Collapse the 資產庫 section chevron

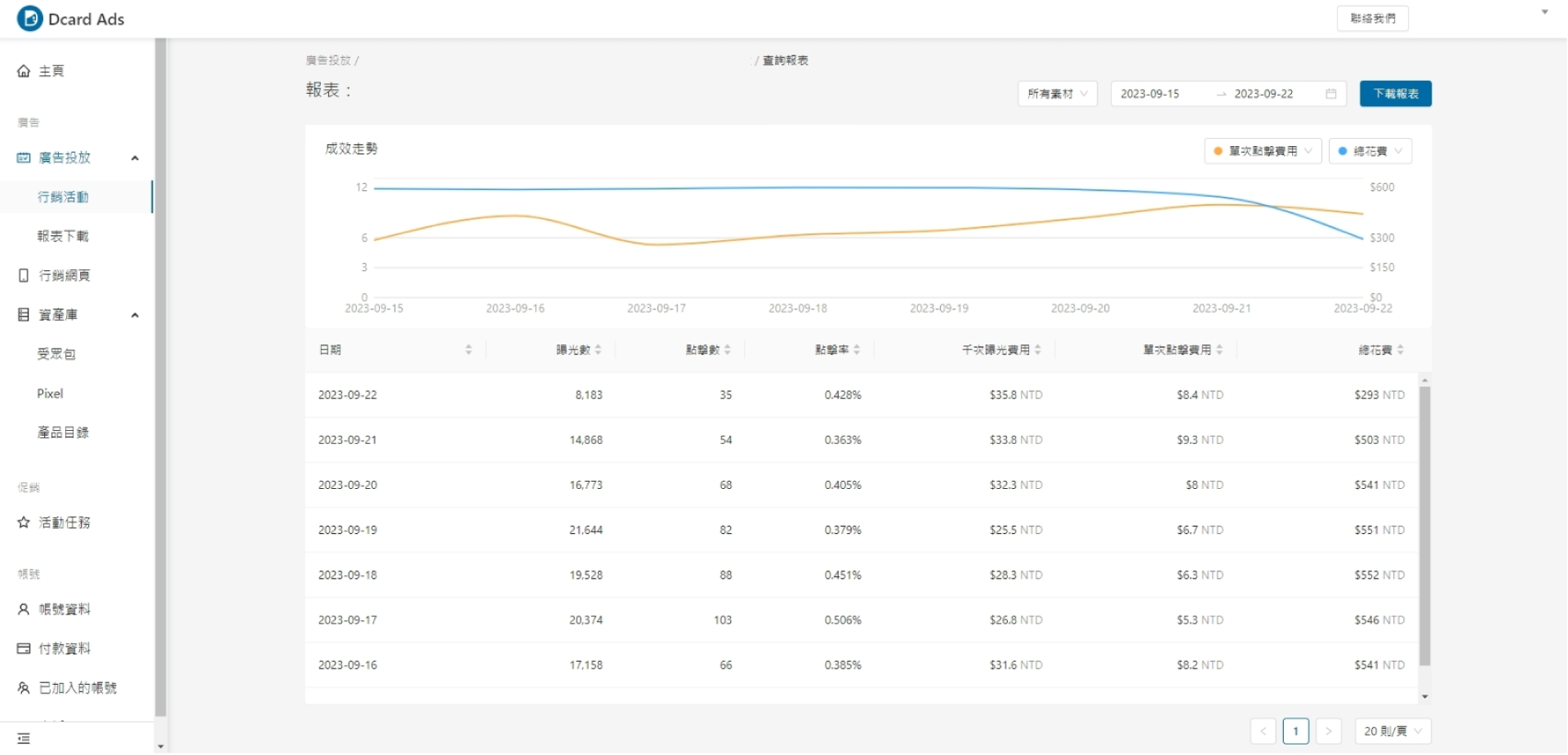(136, 314)
